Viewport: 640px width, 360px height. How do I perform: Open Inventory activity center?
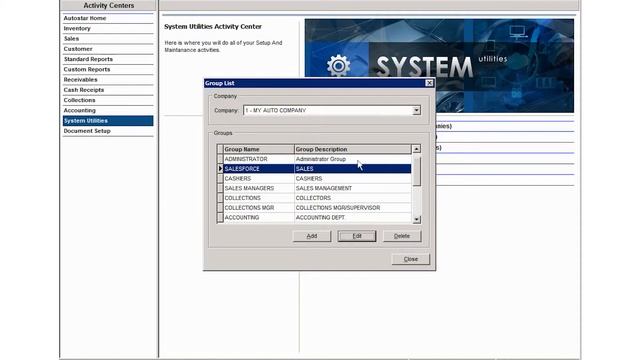[x=108, y=29]
